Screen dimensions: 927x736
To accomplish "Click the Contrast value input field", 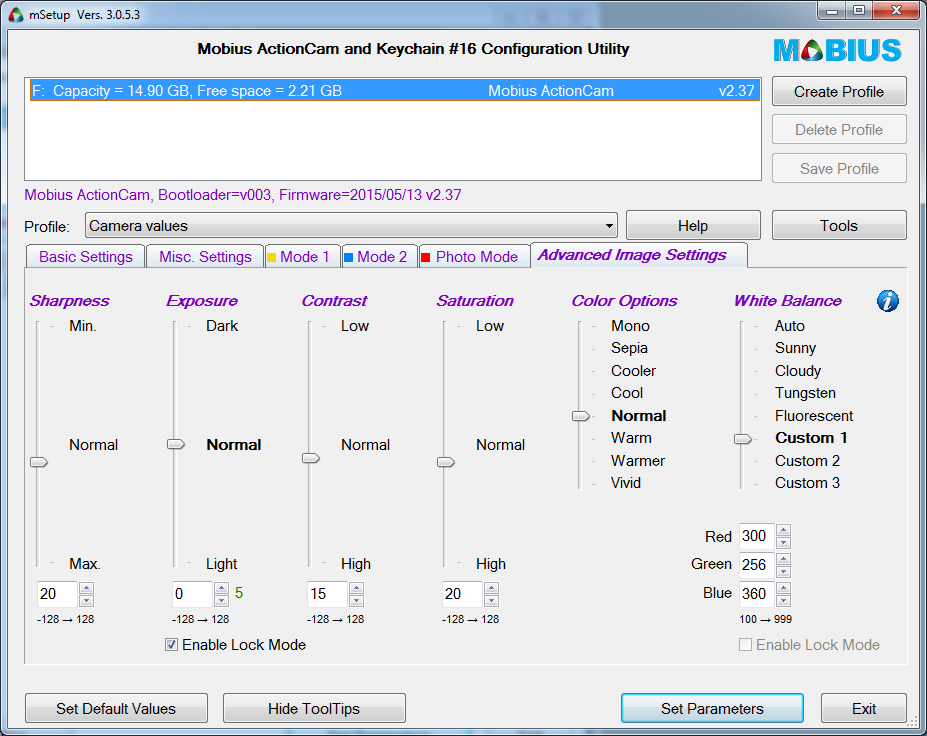I will (328, 594).
